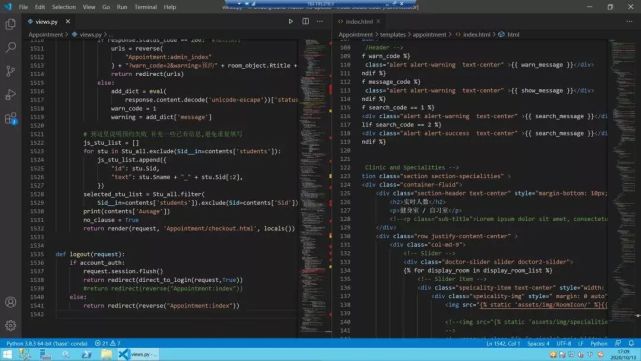Click the feedback icon in status bar
641x361 pixels.
point(618,343)
